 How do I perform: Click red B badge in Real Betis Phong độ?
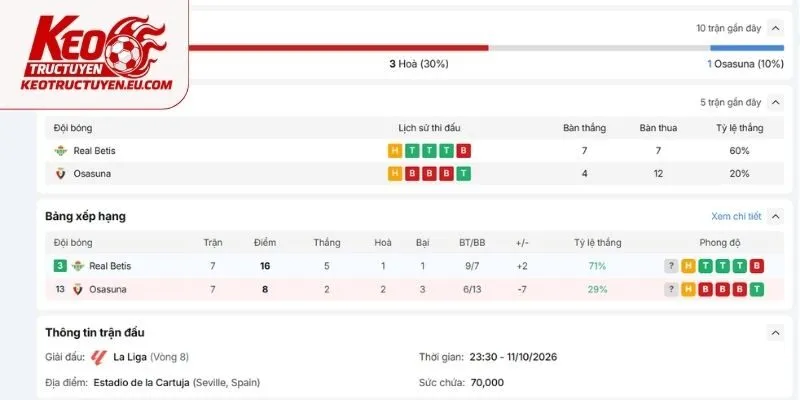pyautogui.click(x=757, y=266)
